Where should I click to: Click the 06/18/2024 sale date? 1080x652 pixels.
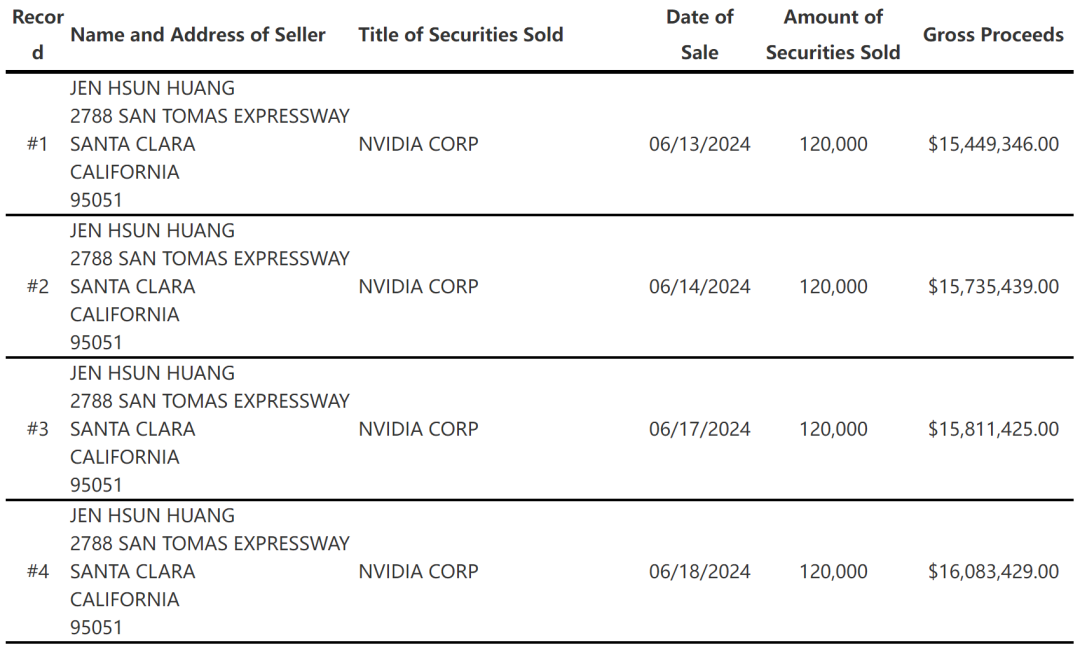699,572
